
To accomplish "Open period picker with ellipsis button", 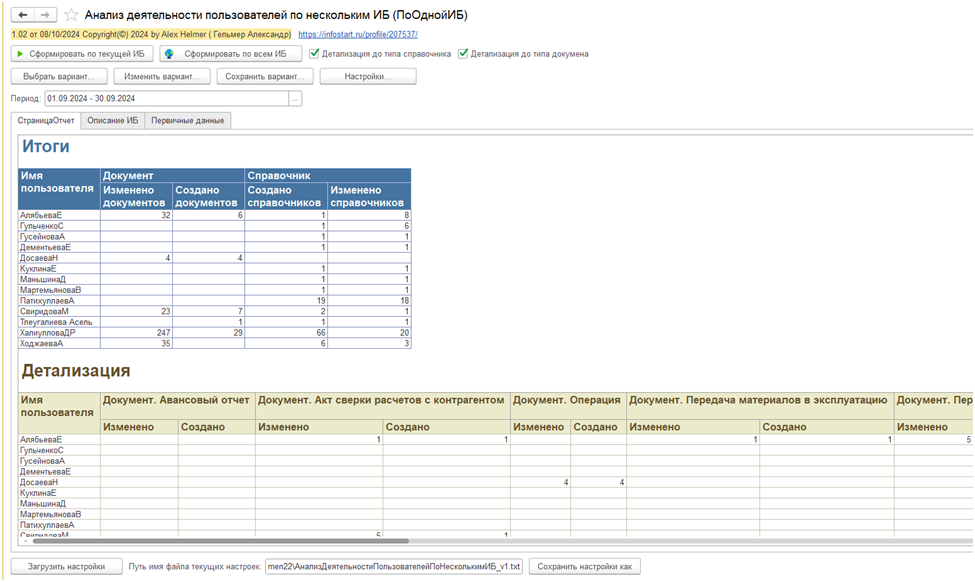I will coord(295,98).
